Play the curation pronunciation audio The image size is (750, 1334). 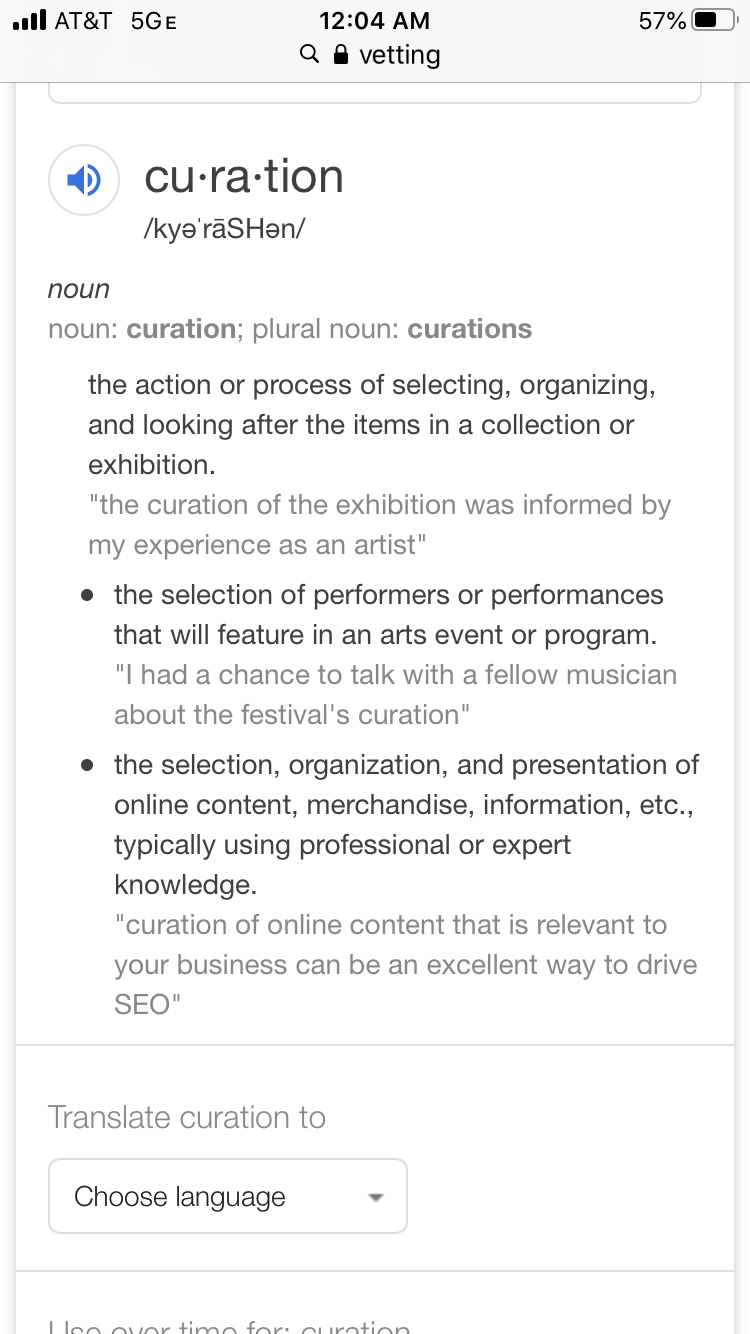coord(84,181)
